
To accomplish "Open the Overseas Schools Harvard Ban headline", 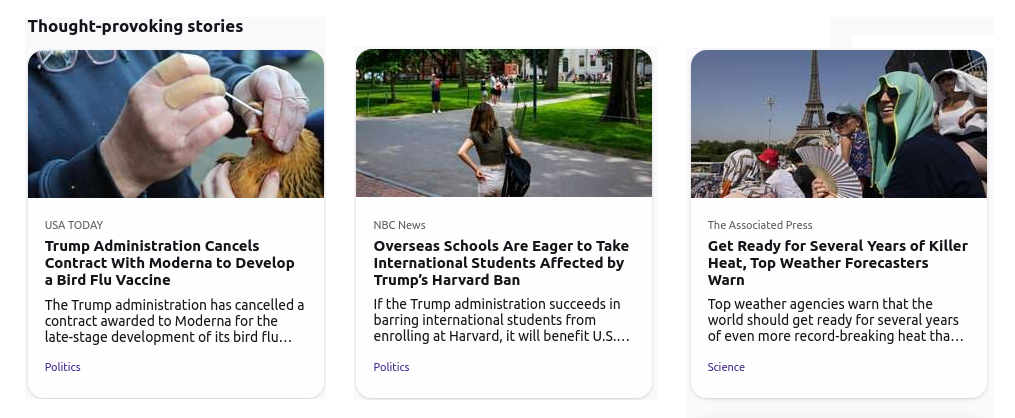I will pos(501,263).
